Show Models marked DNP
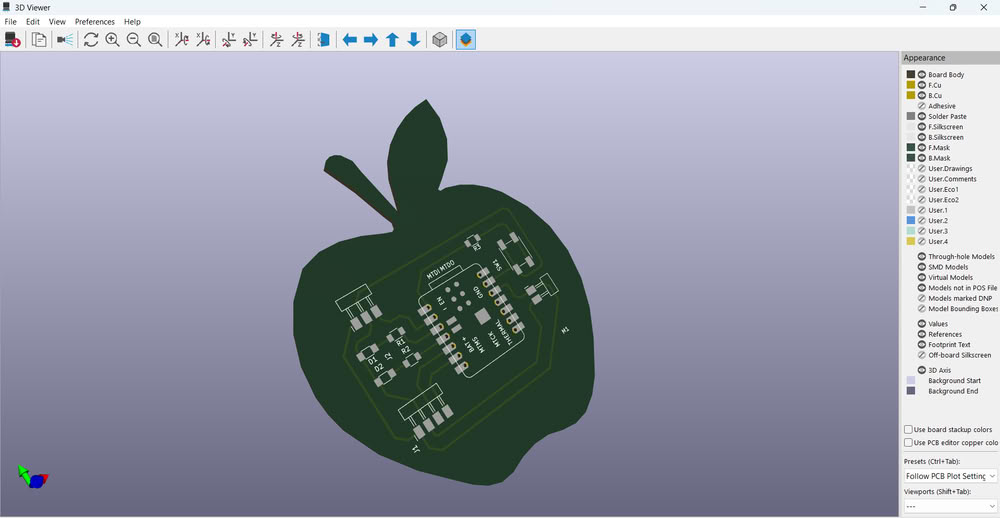Screen dimensions: 1000x518 pos(922,298)
